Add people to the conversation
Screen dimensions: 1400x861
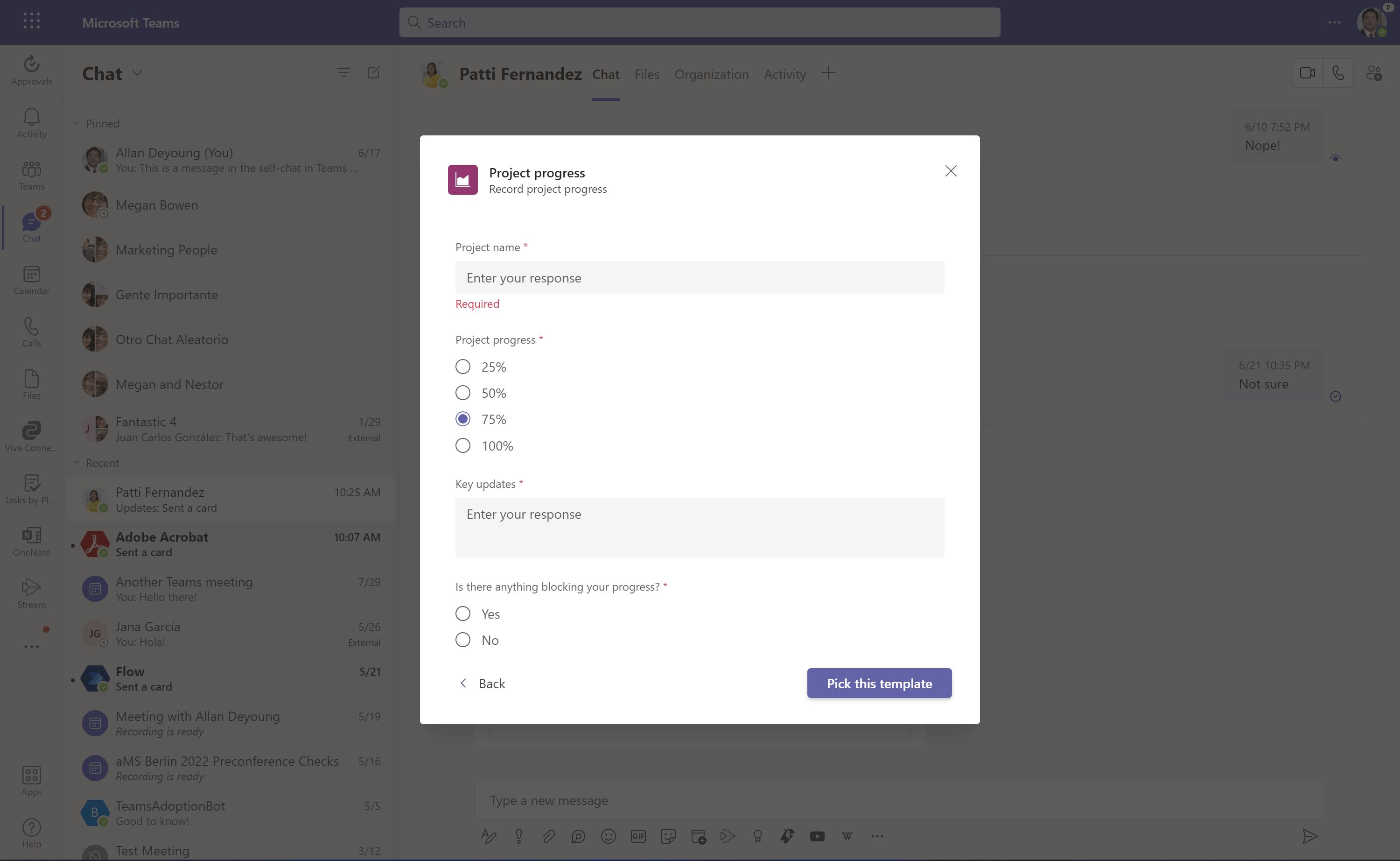1374,73
